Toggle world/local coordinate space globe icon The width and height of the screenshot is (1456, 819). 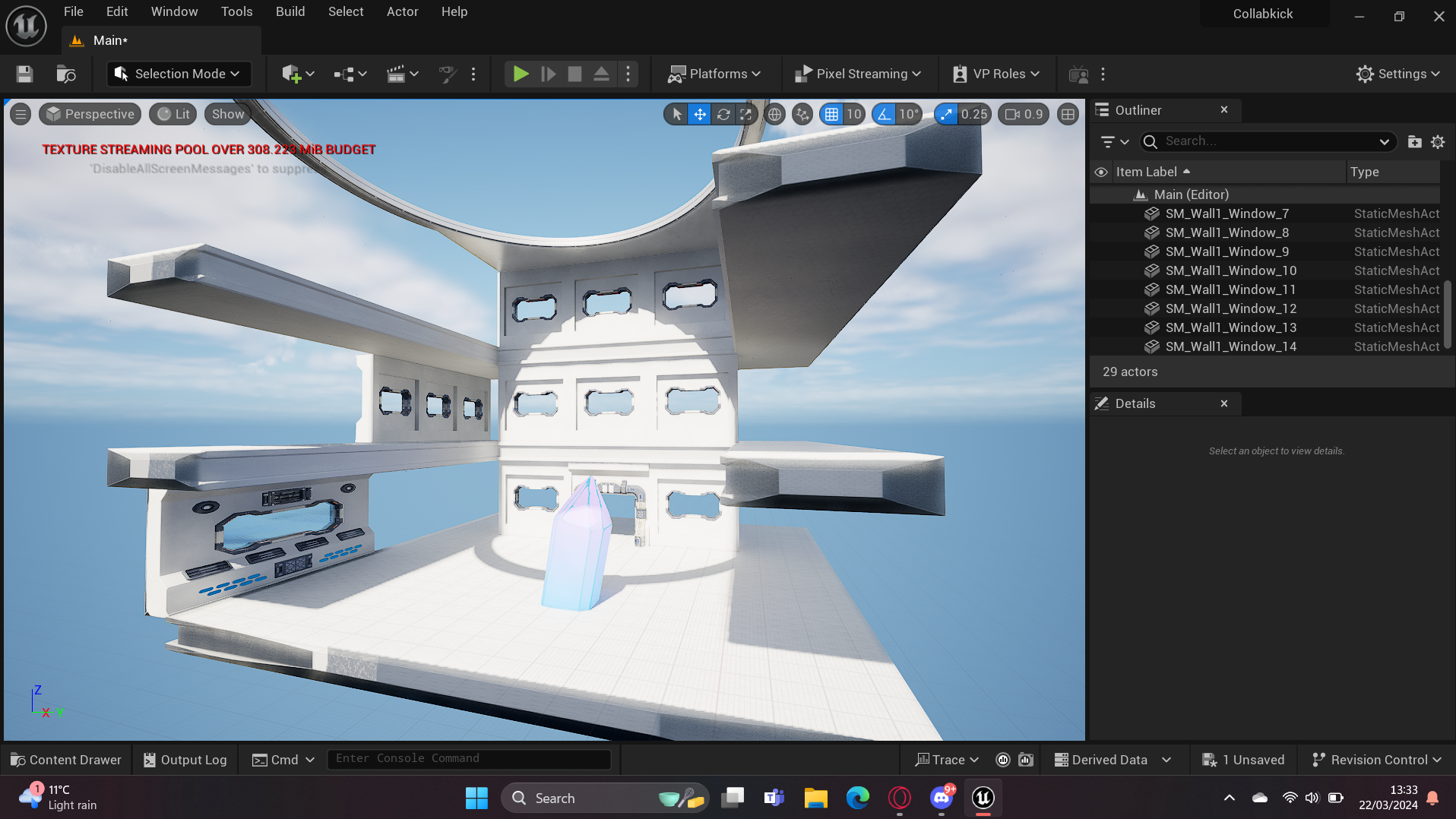(774, 114)
